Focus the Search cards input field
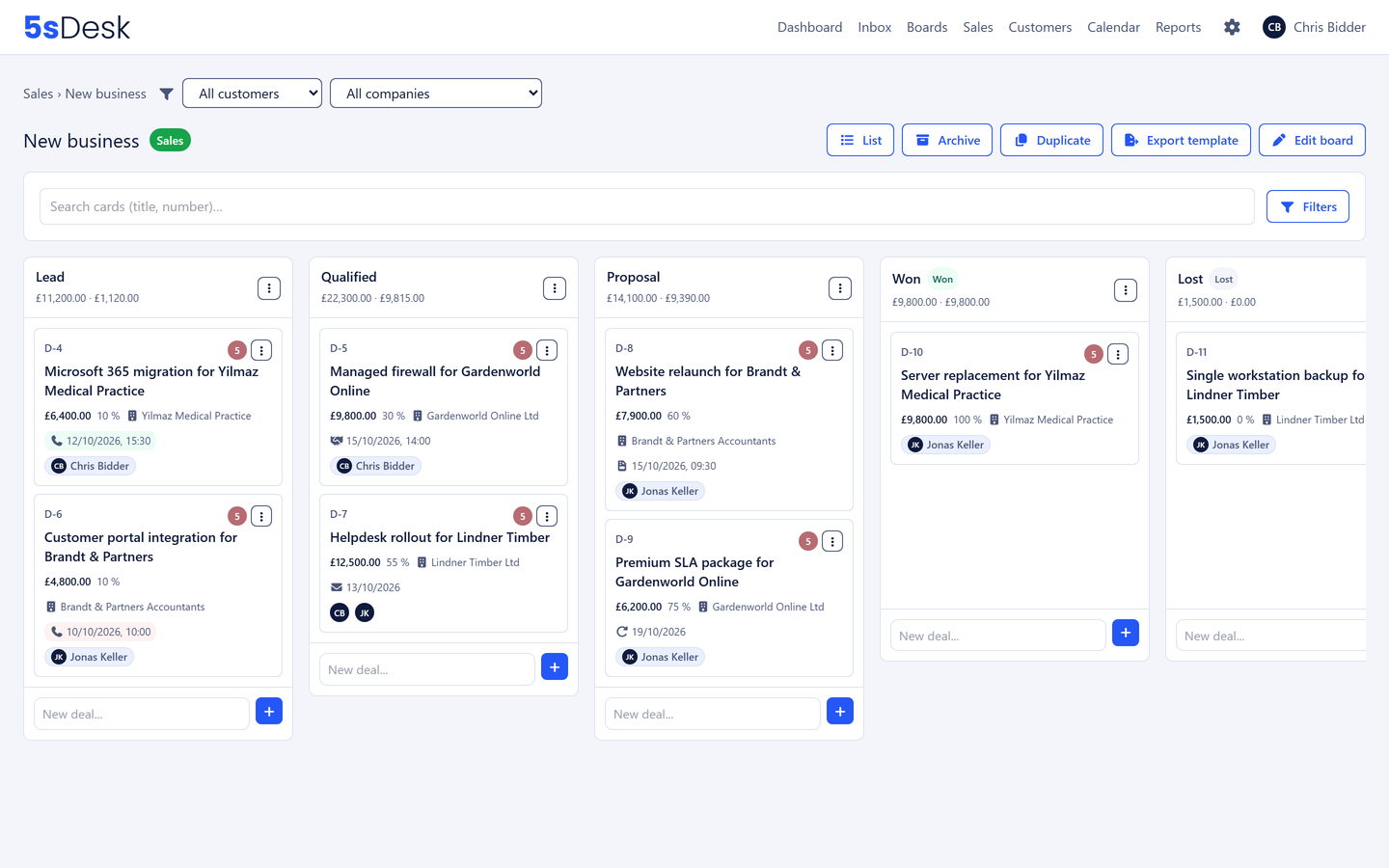Image resolution: width=1389 pixels, height=868 pixels. point(647,206)
